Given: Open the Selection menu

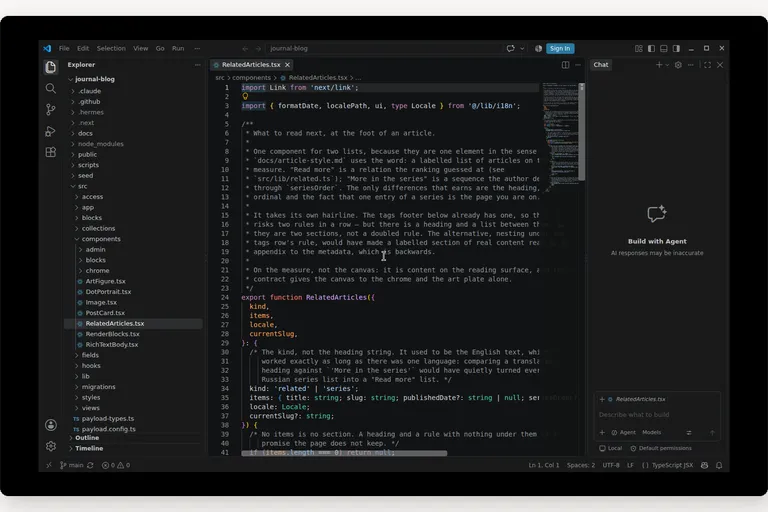Looking at the screenshot, I should (x=111, y=49).
